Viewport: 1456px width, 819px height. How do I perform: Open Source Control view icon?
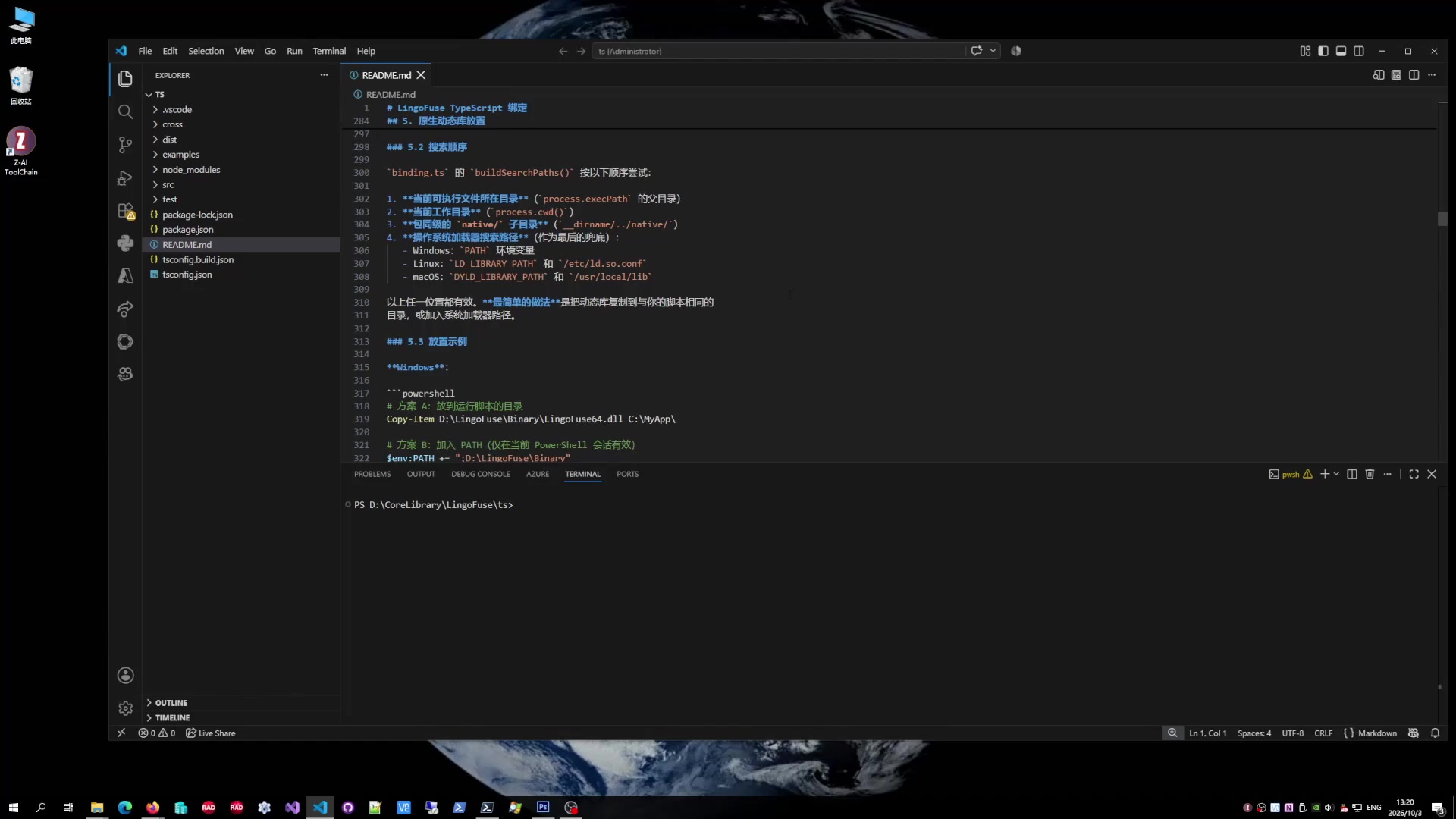click(x=125, y=145)
